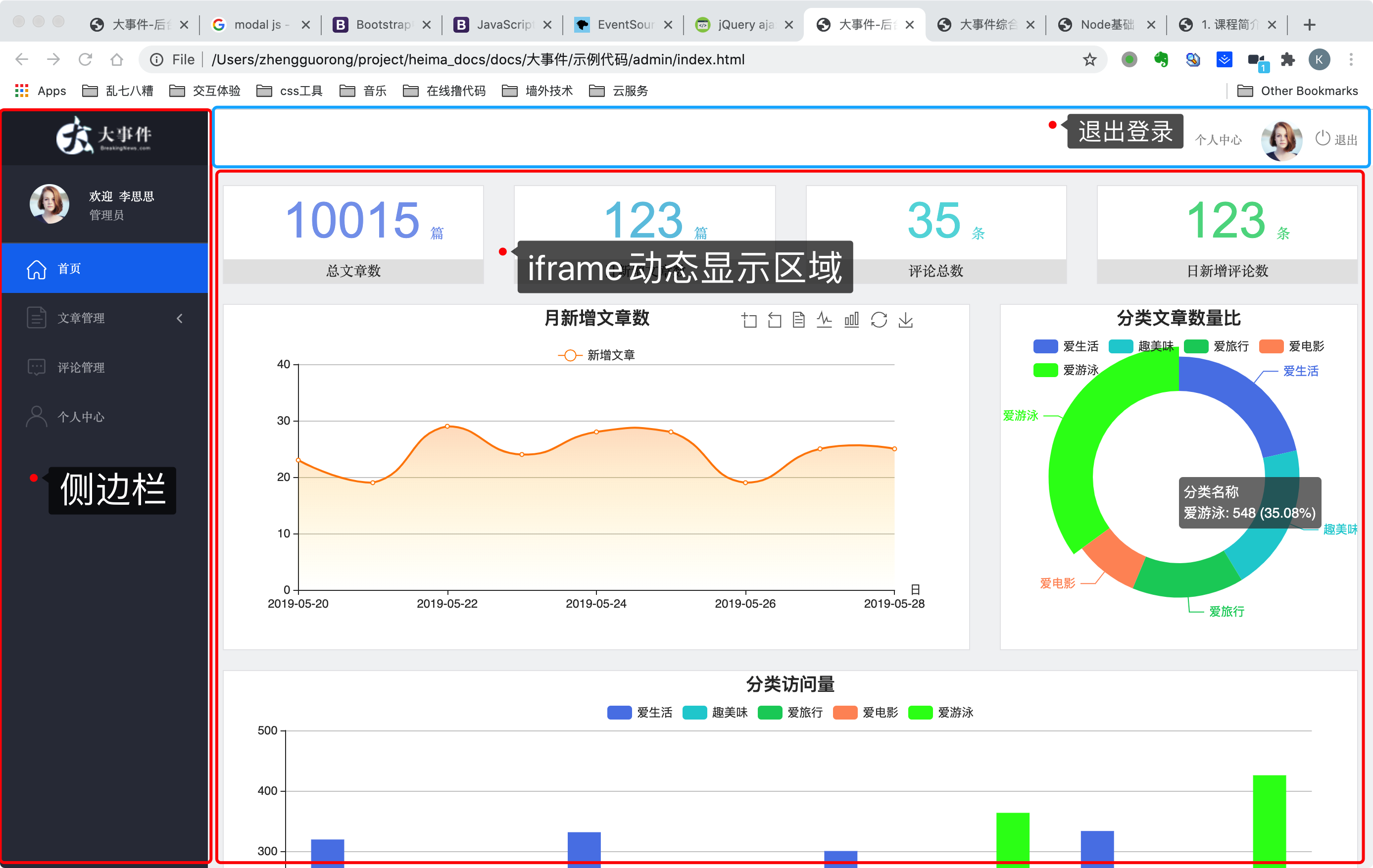The height and width of the screenshot is (868, 1373).
Task: Open the Other Bookmarks folder
Action: [x=1298, y=91]
